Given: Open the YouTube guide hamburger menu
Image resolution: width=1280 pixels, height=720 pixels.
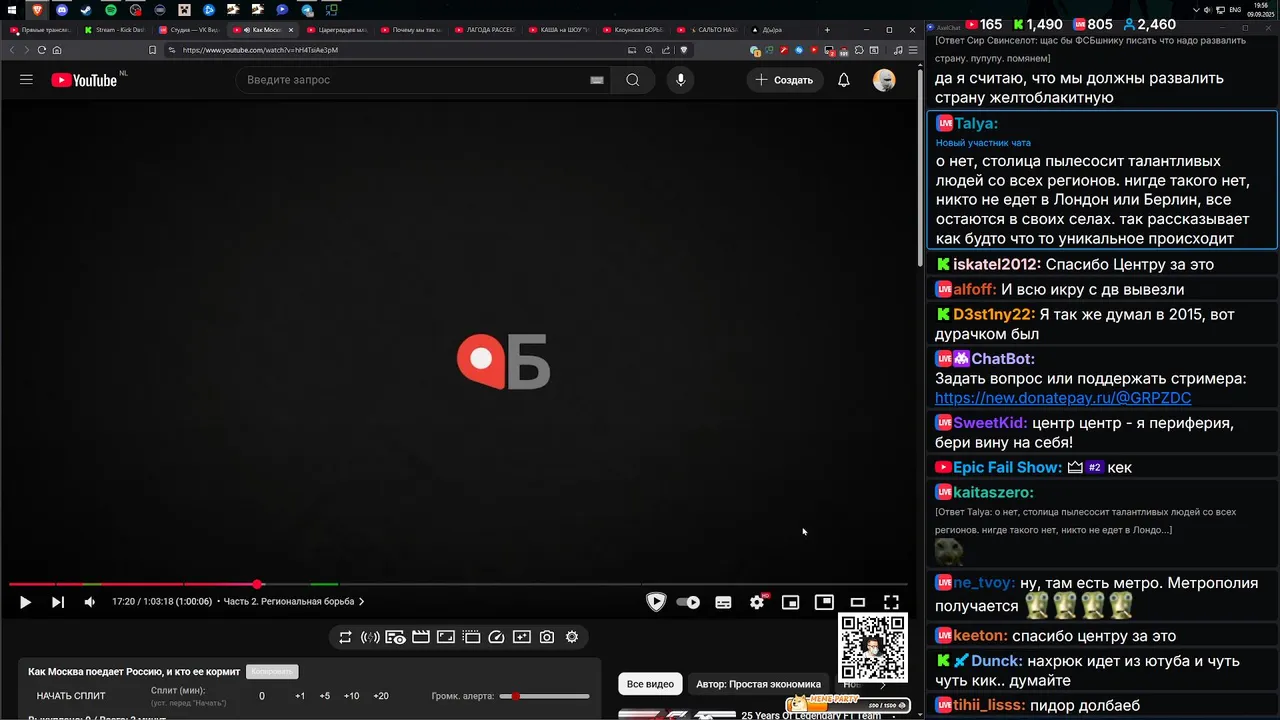Looking at the screenshot, I should 26,80.
